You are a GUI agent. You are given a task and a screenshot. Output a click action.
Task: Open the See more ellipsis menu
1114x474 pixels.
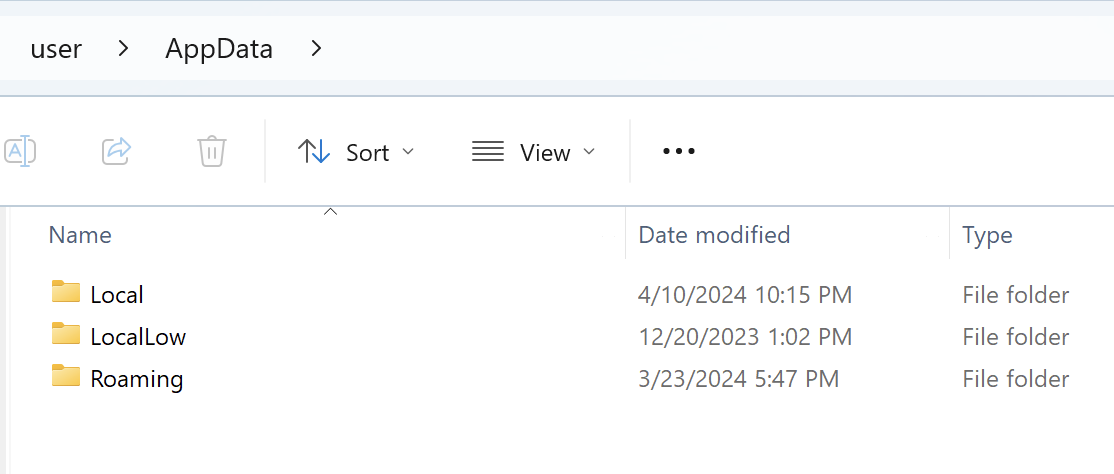point(679,152)
